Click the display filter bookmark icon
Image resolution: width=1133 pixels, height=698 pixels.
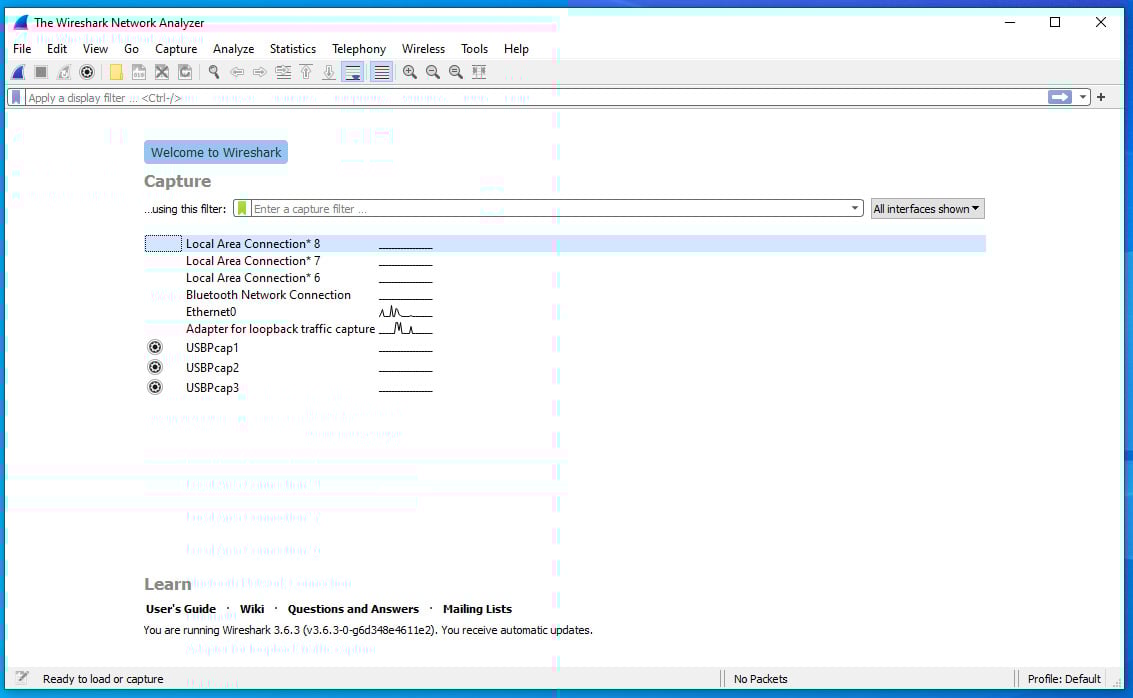17,98
